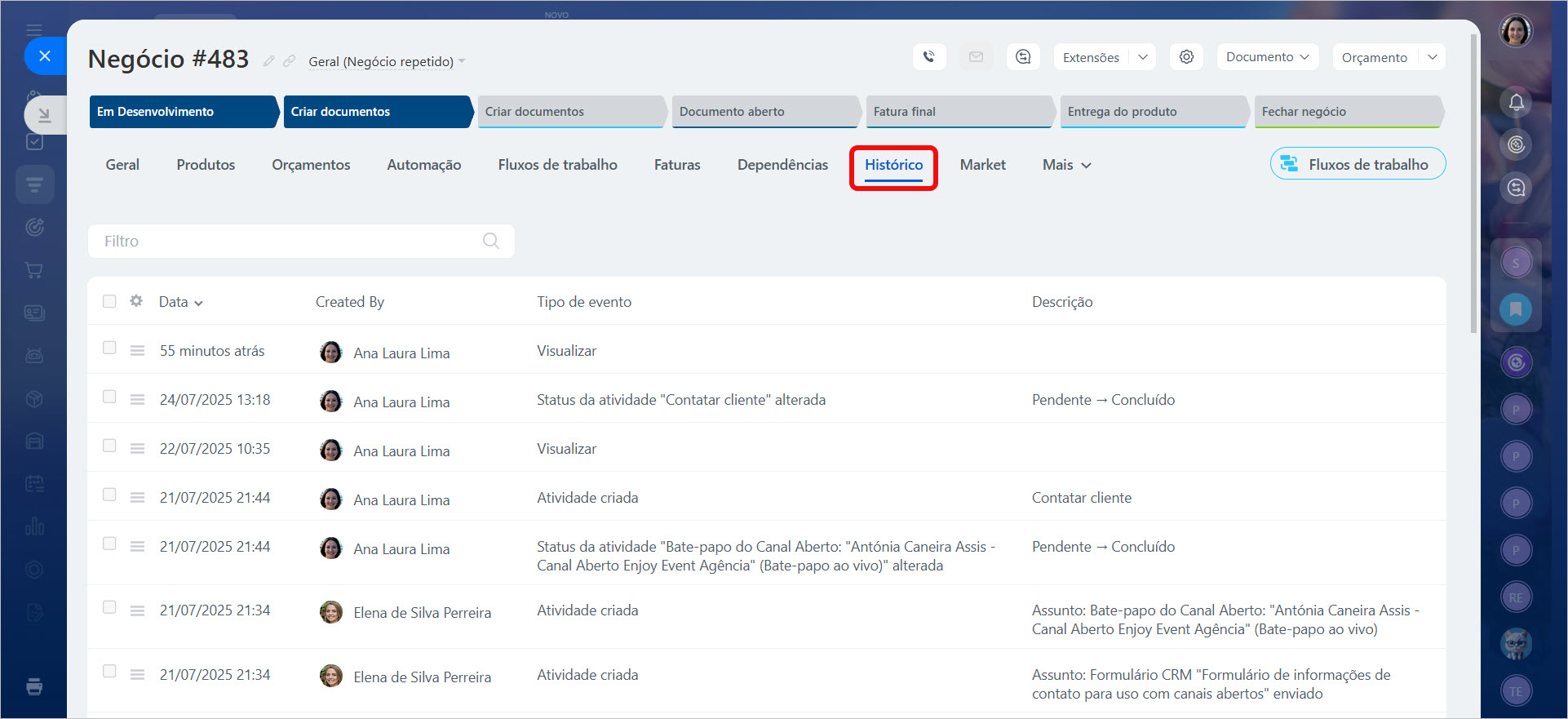Viewport: 1568px width, 719px height.
Task: Open the phone call icon
Action: pos(929,57)
